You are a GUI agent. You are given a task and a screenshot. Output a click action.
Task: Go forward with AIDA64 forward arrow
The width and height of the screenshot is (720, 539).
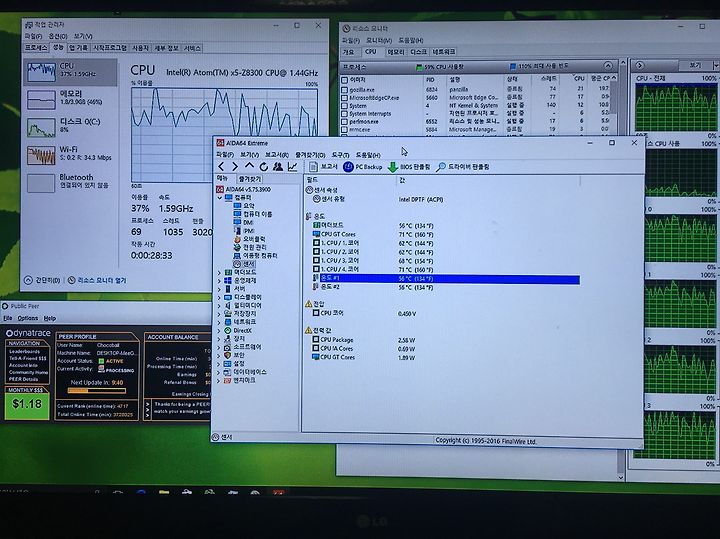pos(235,167)
